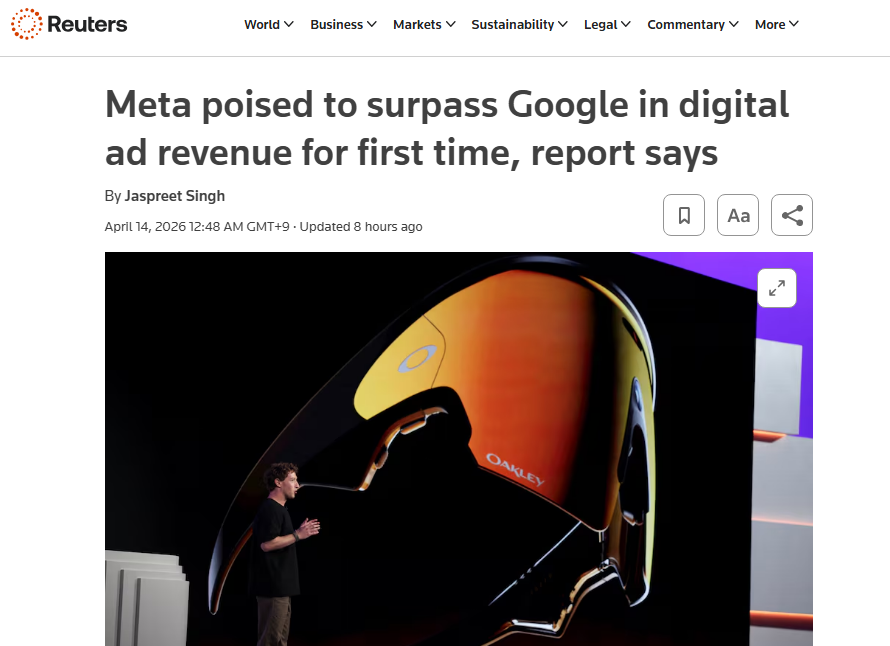Image resolution: width=890 pixels, height=646 pixels.
Task: Expand the article image to fullscreen
Action: (x=777, y=287)
